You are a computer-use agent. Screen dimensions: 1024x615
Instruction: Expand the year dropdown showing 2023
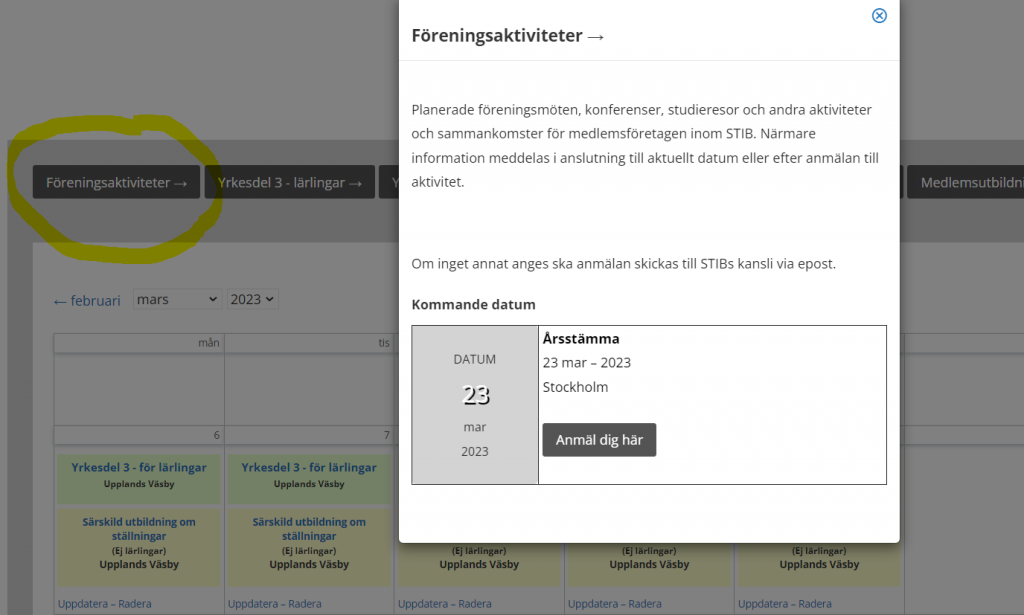coord(252,299)
